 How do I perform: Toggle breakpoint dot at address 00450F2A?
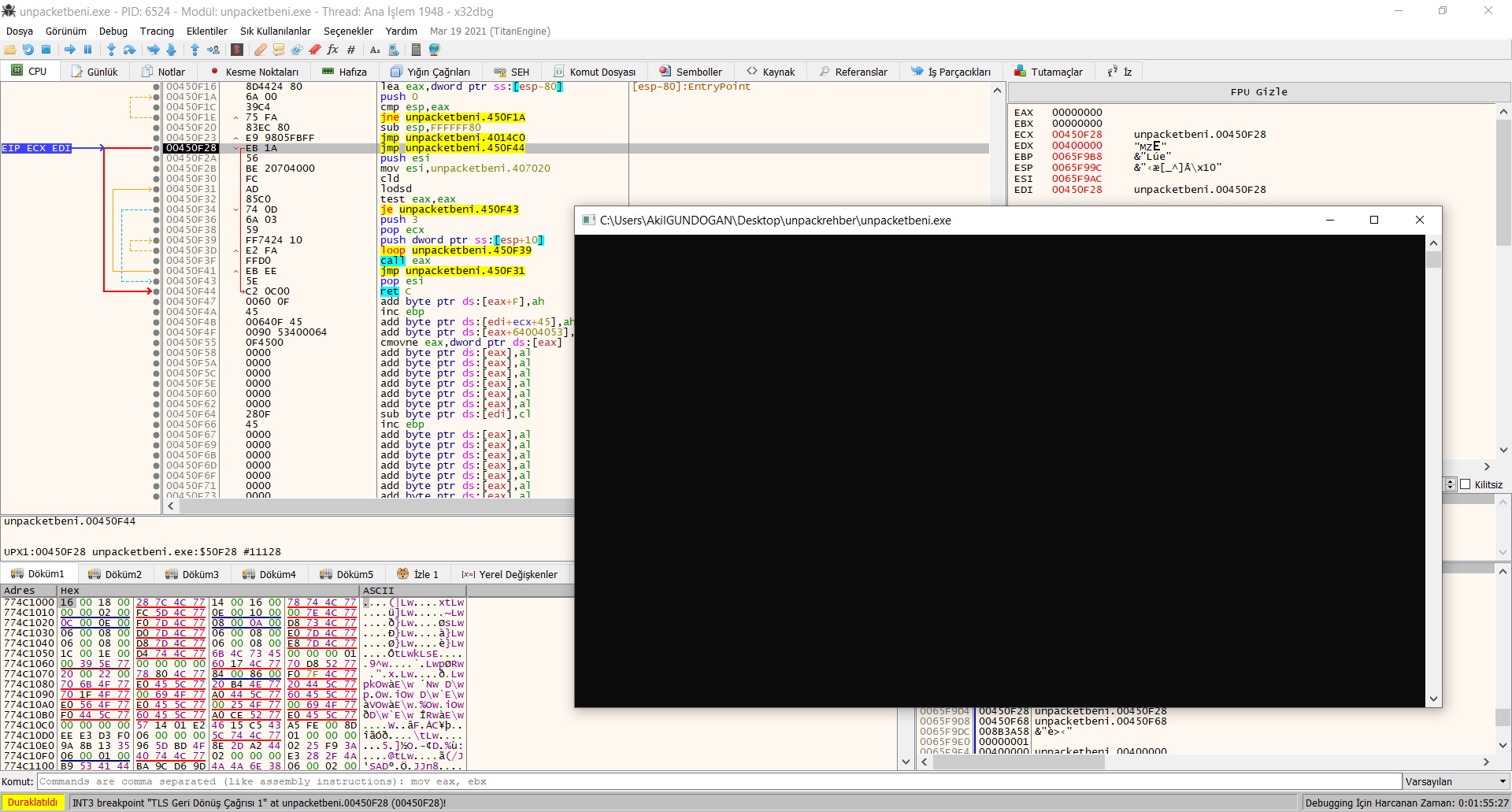[157, 158]
